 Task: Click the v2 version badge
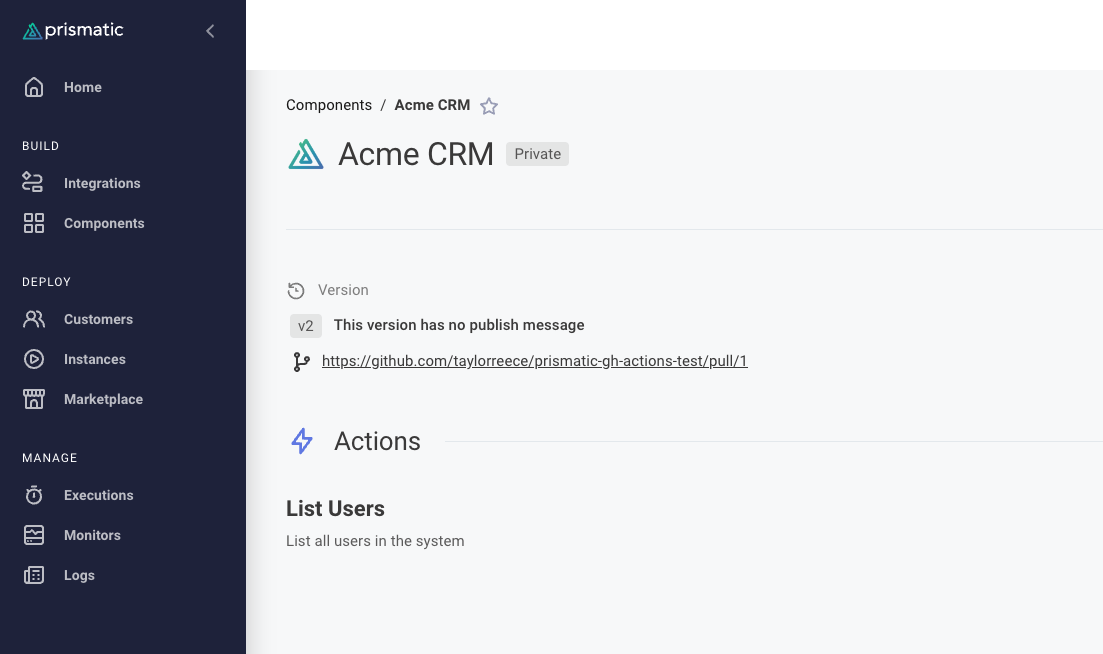(306, 326)
